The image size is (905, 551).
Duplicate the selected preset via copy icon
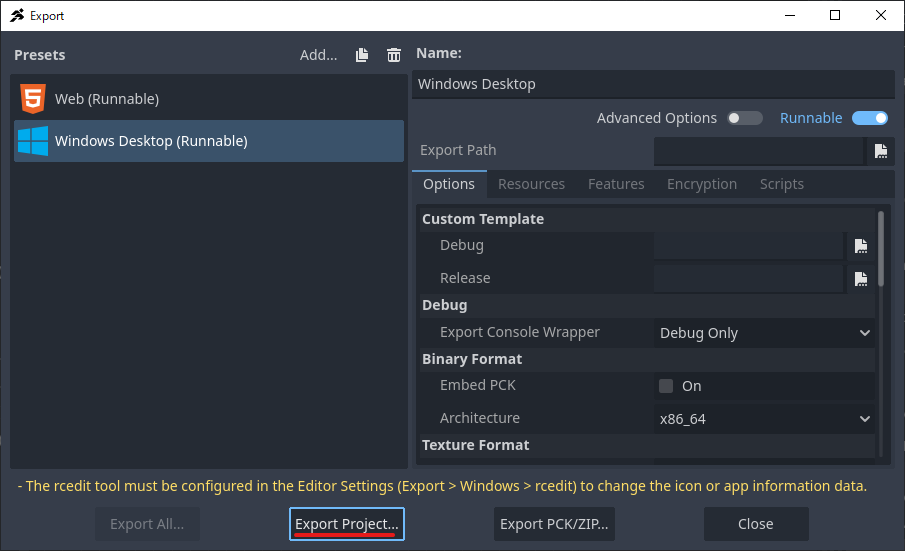pyautogui.click(x=362, y=55)
